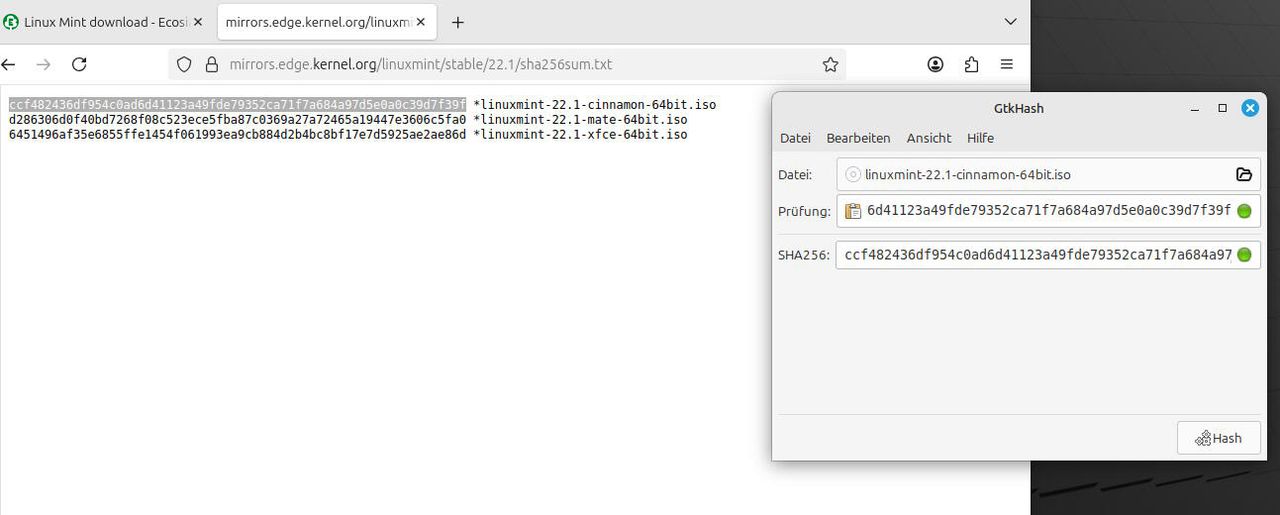Open the tracking protection shield icon

[184, 64]
